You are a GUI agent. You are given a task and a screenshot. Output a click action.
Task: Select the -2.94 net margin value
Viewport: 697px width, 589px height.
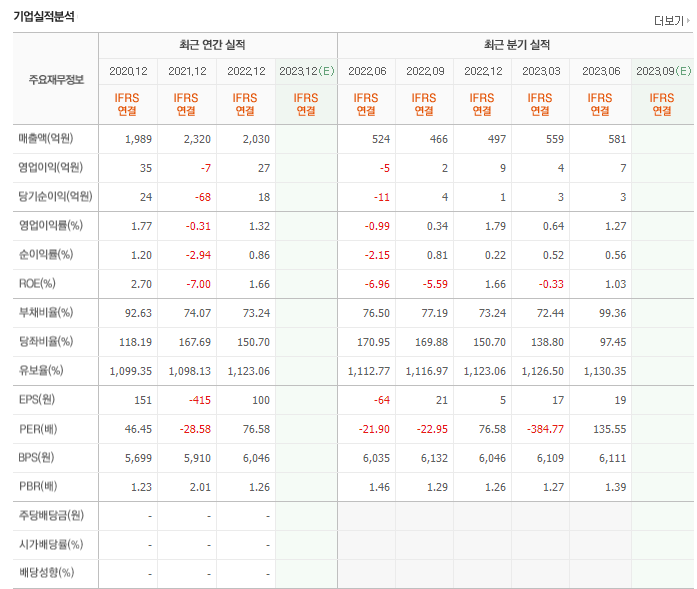(198, 255)
